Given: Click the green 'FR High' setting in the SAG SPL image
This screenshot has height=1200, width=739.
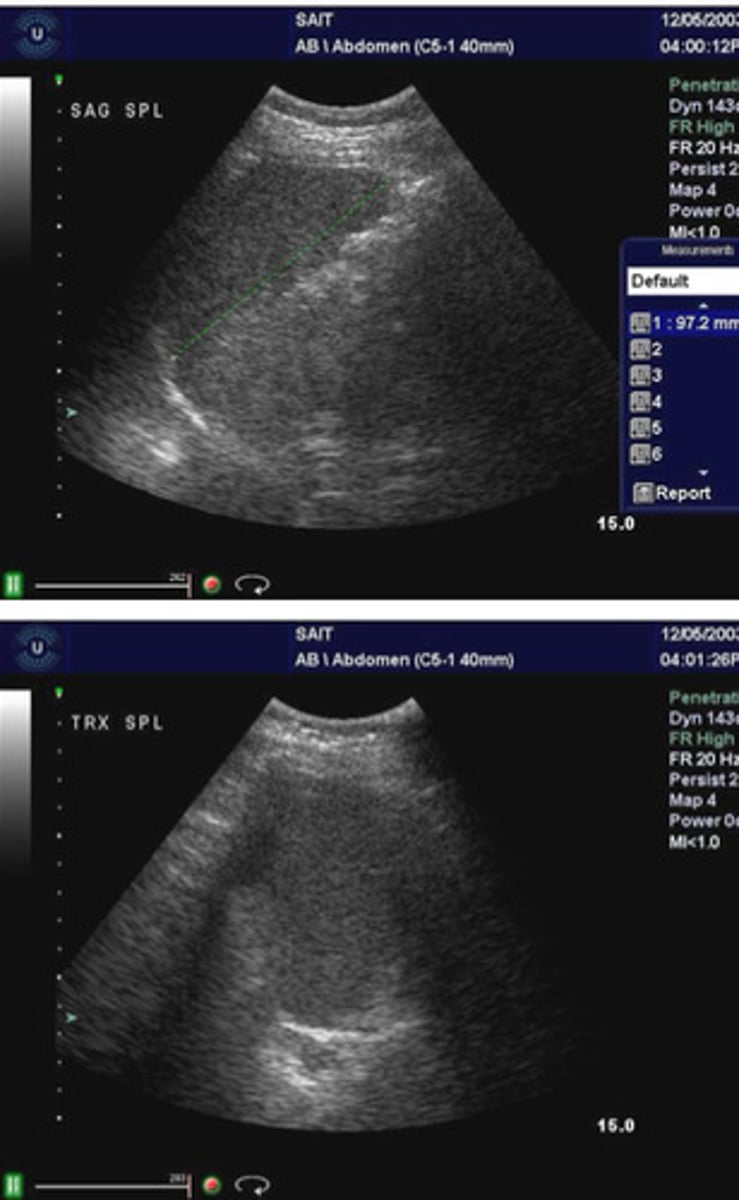Looking at the screenshot, I should [x=703, y=127].
